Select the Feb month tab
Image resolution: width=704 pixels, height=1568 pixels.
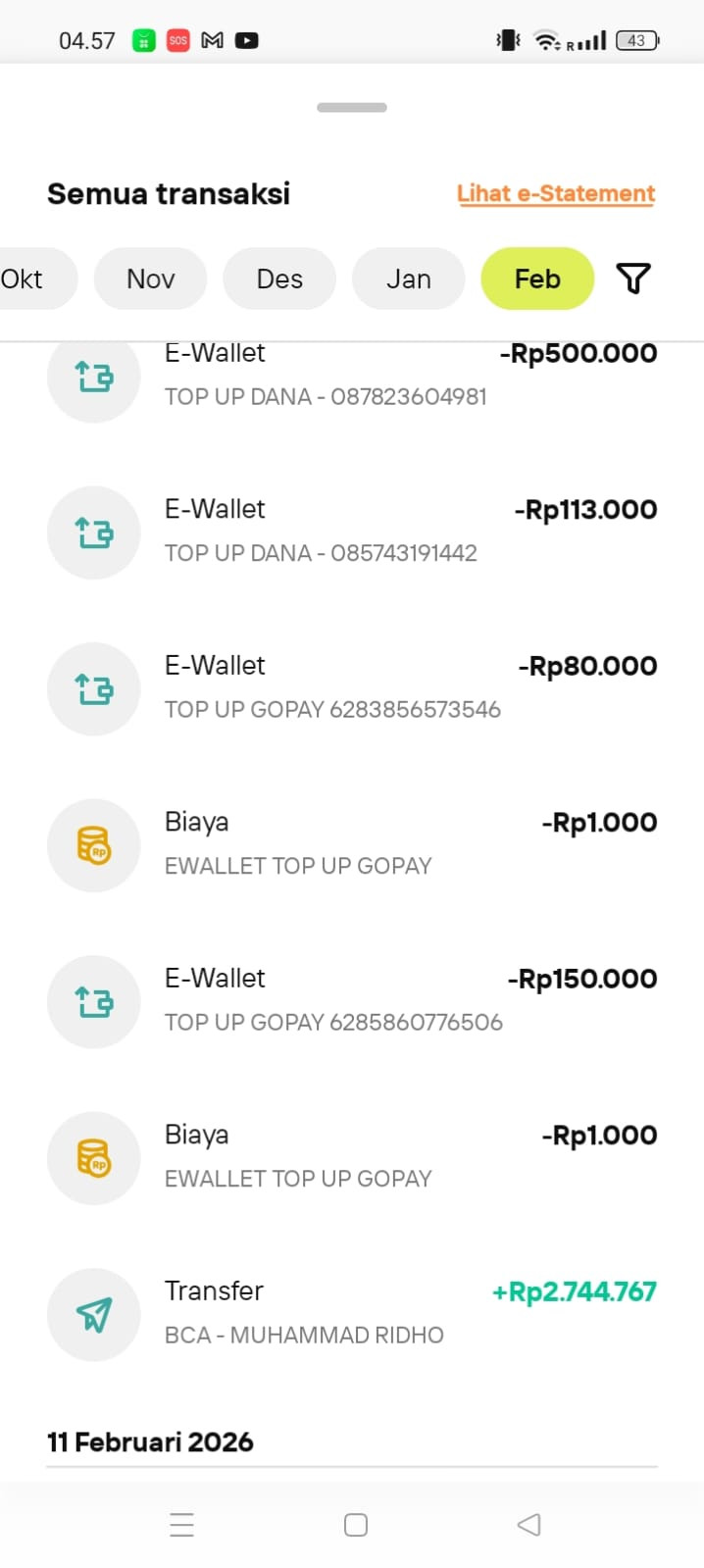537,278
